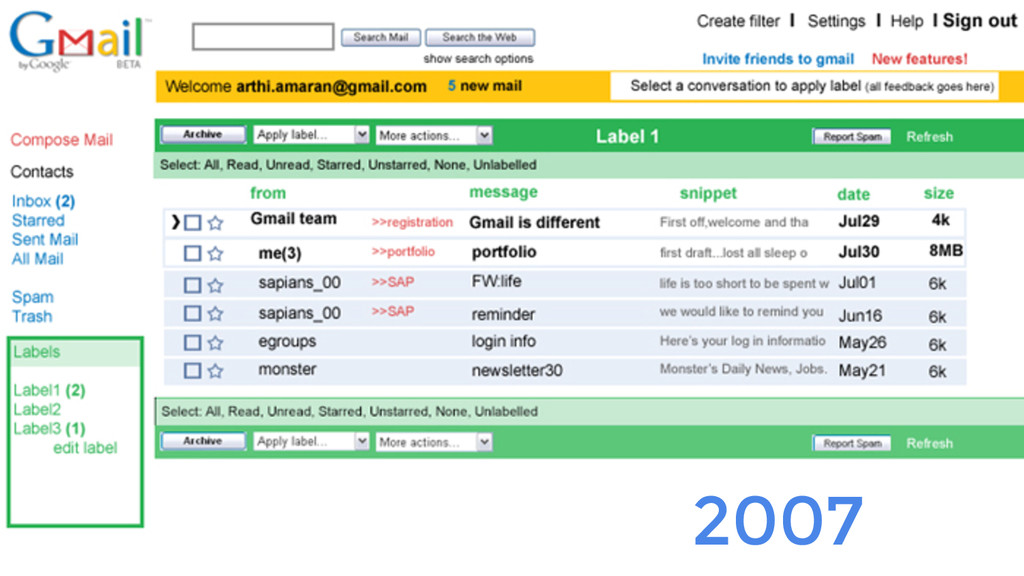This screenshot has width=1024, height=576.
Task: Click show search options link
Action: [x=478, y=59]
